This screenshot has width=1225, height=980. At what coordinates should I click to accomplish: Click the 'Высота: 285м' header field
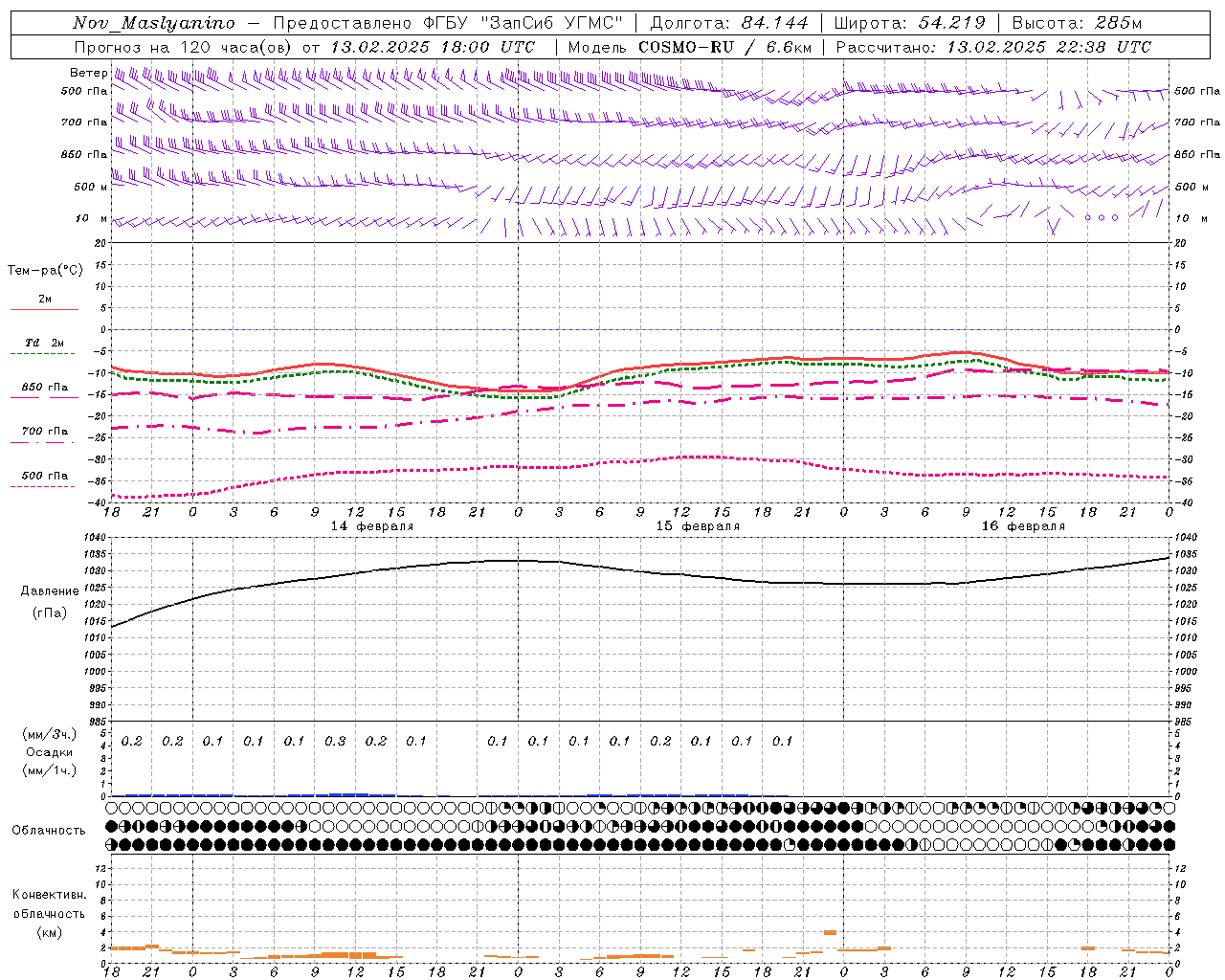1078,23
